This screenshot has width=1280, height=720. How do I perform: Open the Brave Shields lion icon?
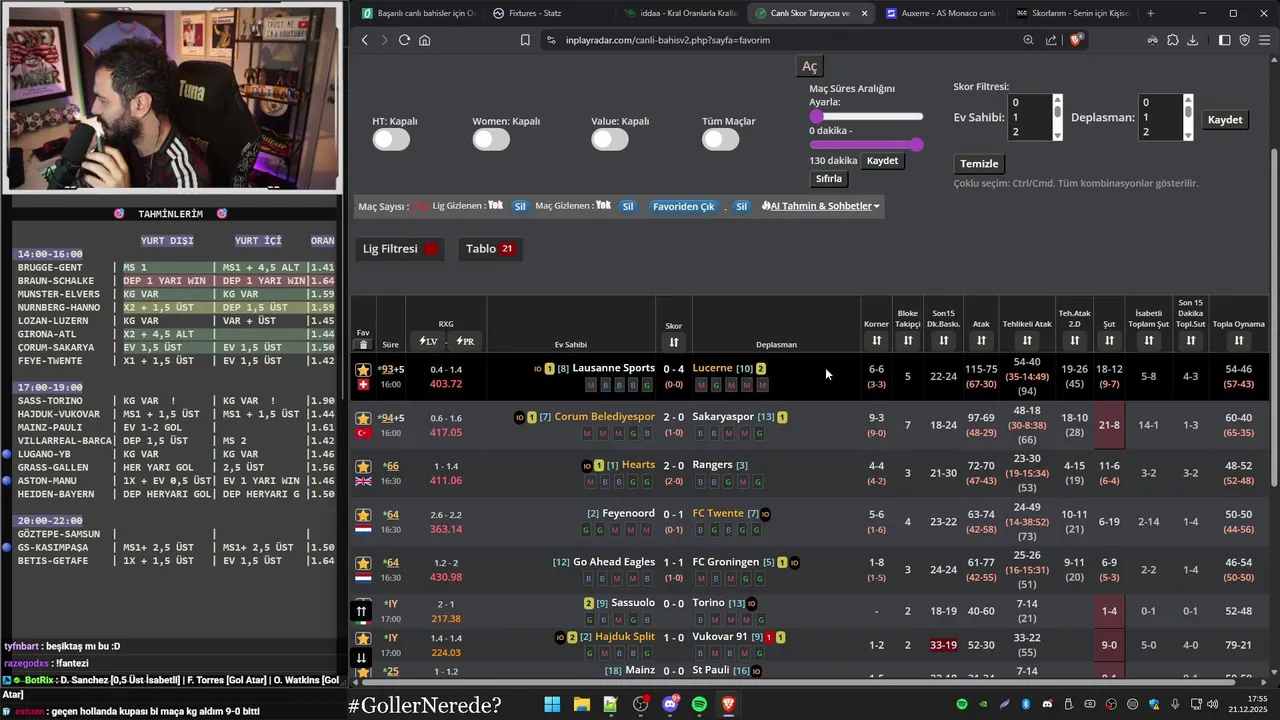1076,40
